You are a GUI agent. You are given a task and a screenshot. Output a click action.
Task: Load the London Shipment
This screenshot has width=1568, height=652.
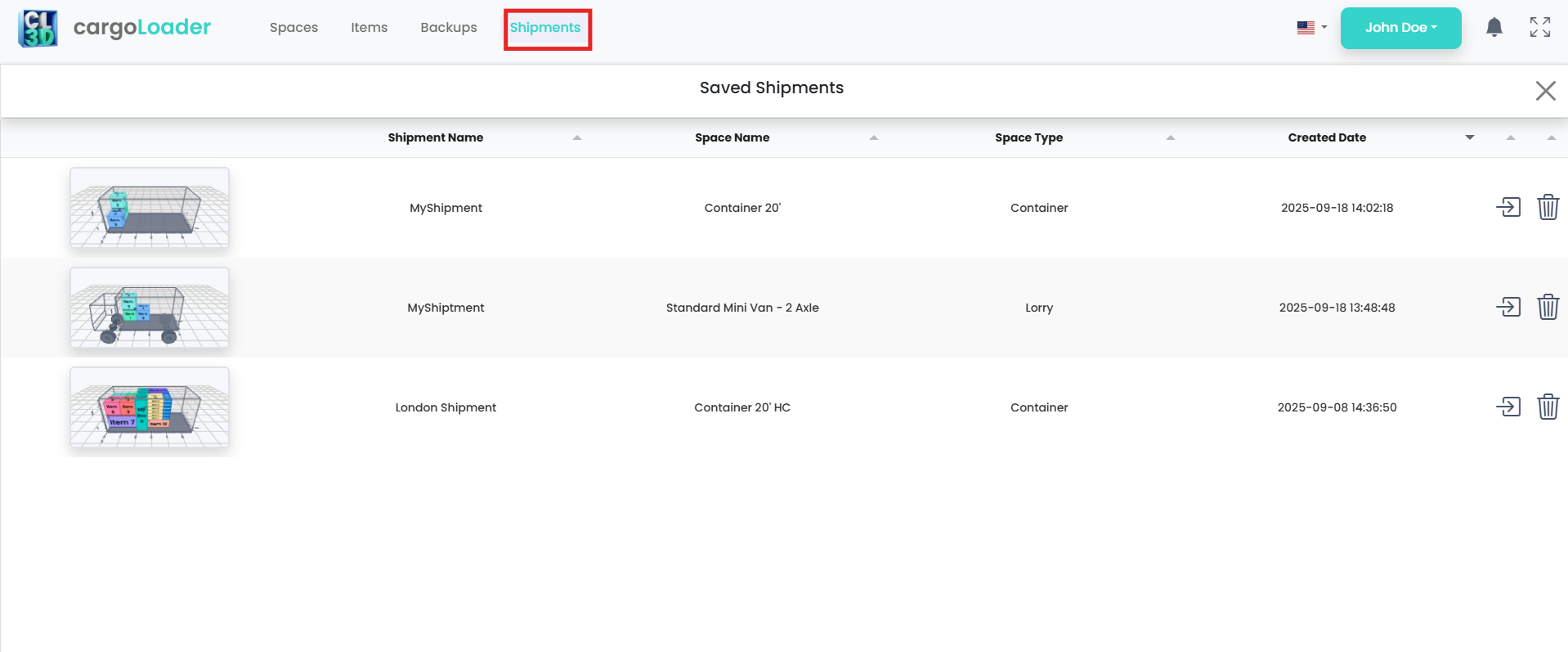[1508, 407]
